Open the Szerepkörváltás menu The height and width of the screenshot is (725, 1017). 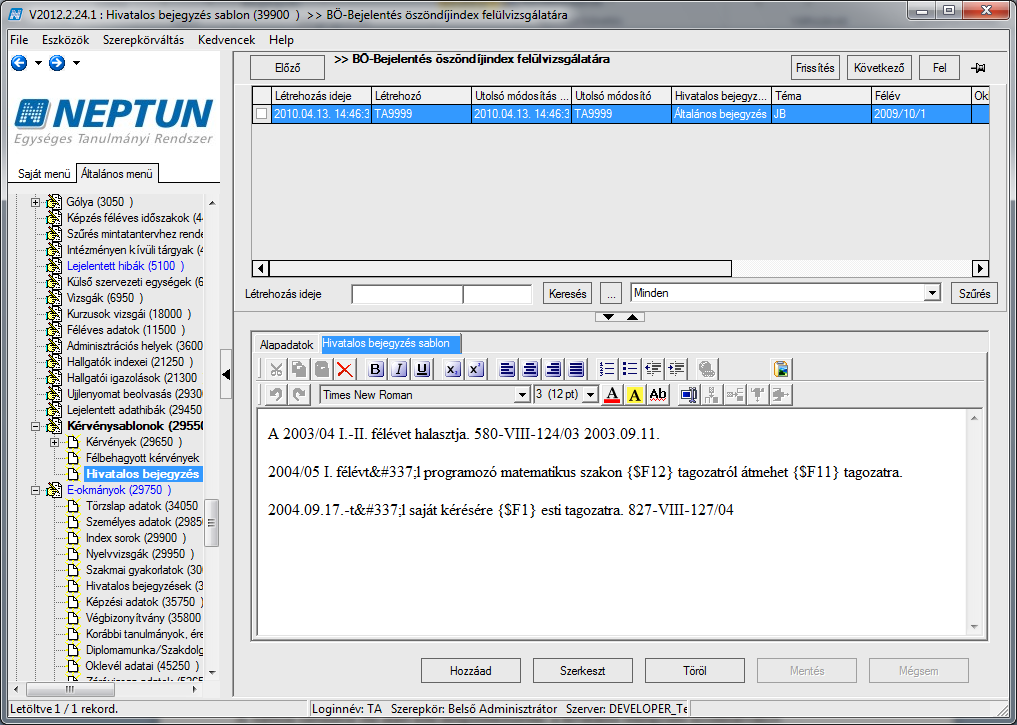pos(143,40)
